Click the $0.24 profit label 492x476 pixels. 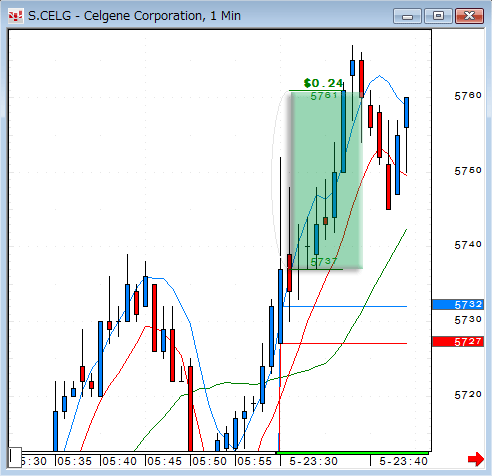point(323,83)
